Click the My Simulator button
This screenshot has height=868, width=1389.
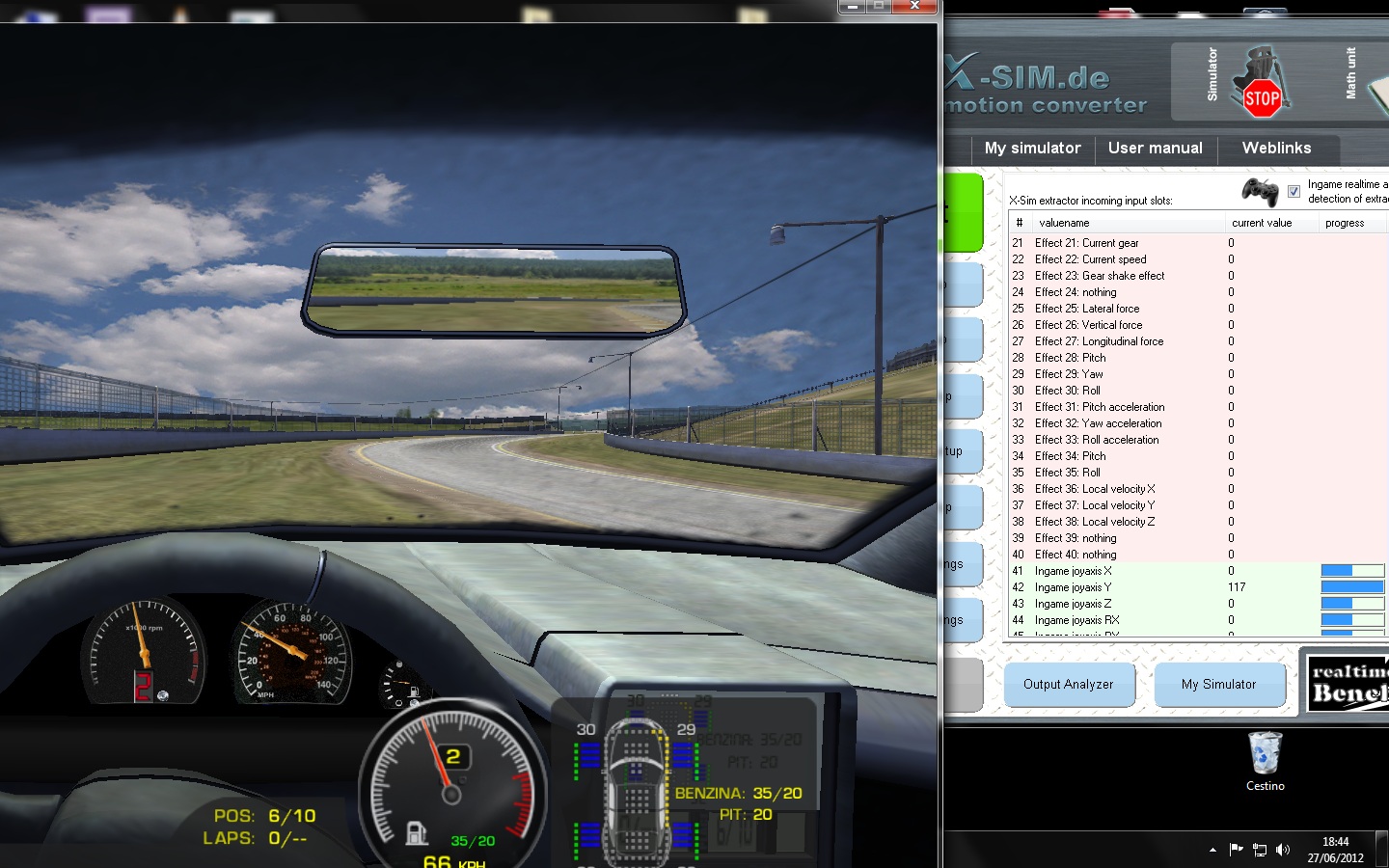[x=1218, y=685]
